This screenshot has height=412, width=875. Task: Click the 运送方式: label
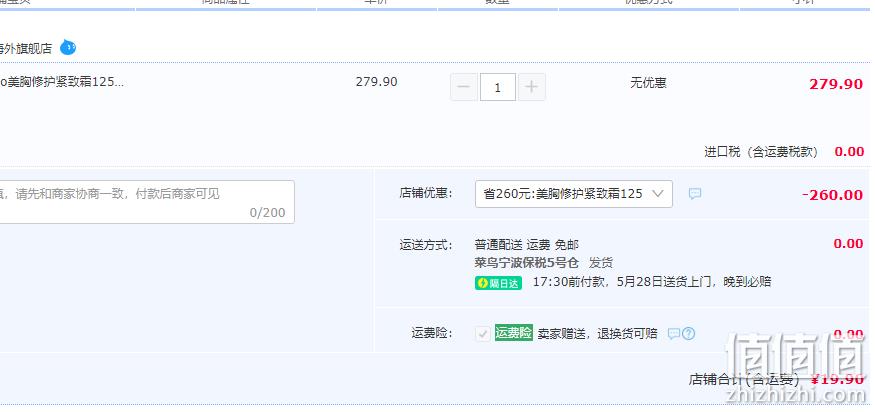tap(426, 245)
